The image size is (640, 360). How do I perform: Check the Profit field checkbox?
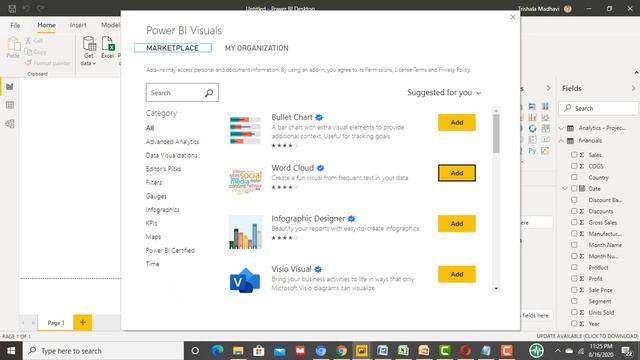tap(574, 278)
